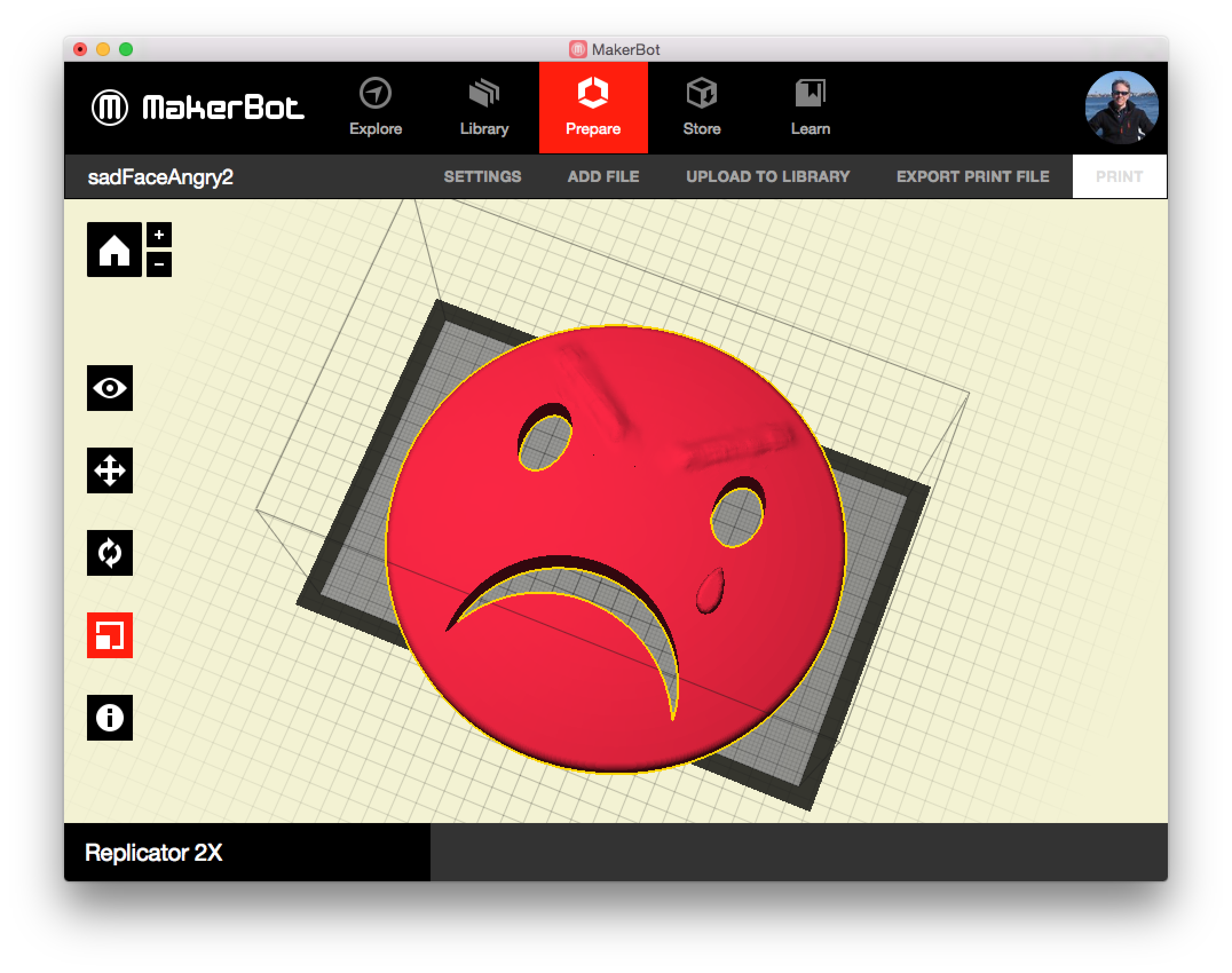Click the PRINT button
1232x973 pixels.
tap(1119, 176)
